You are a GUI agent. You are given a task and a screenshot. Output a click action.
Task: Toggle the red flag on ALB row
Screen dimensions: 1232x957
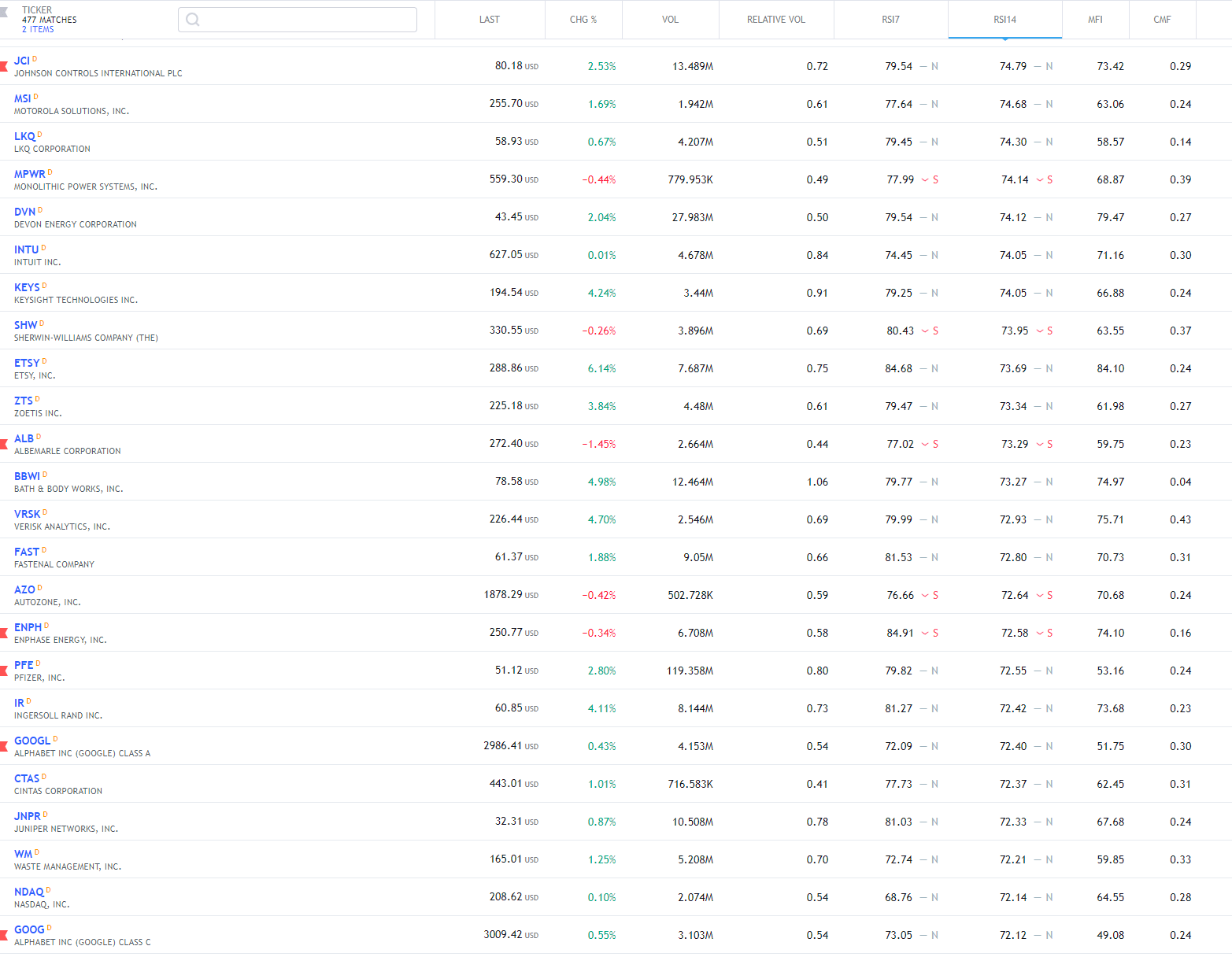4,444
